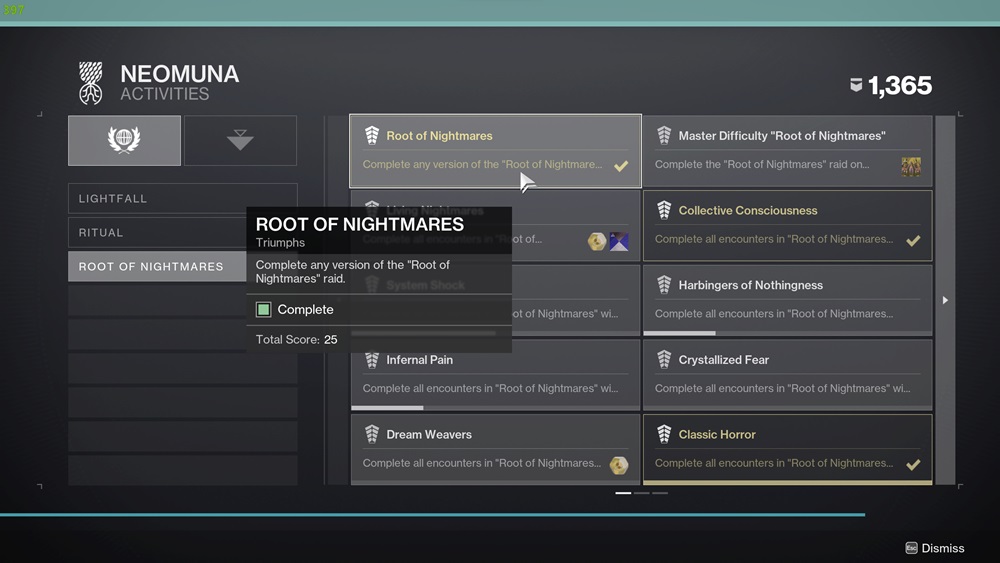
Task: Click the green Complete checkbox in tooltip
Action: pyautogui.click(x=263, y=310)
